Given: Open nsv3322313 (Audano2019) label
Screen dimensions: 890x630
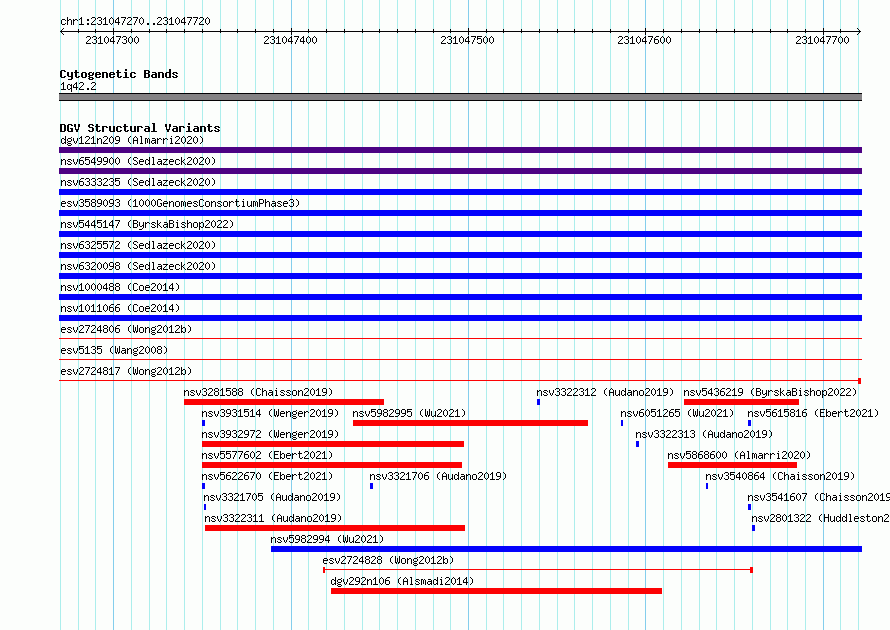Looking at the screenshot, I should (x=704, y=434).
